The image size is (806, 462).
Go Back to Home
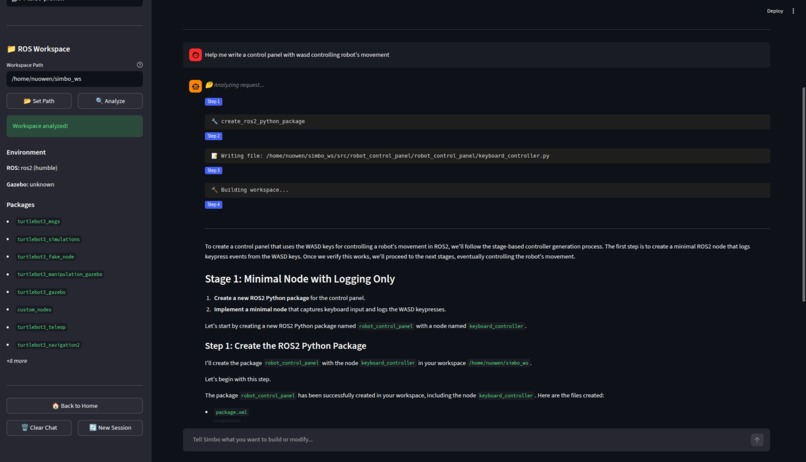(x=75, y=405)
